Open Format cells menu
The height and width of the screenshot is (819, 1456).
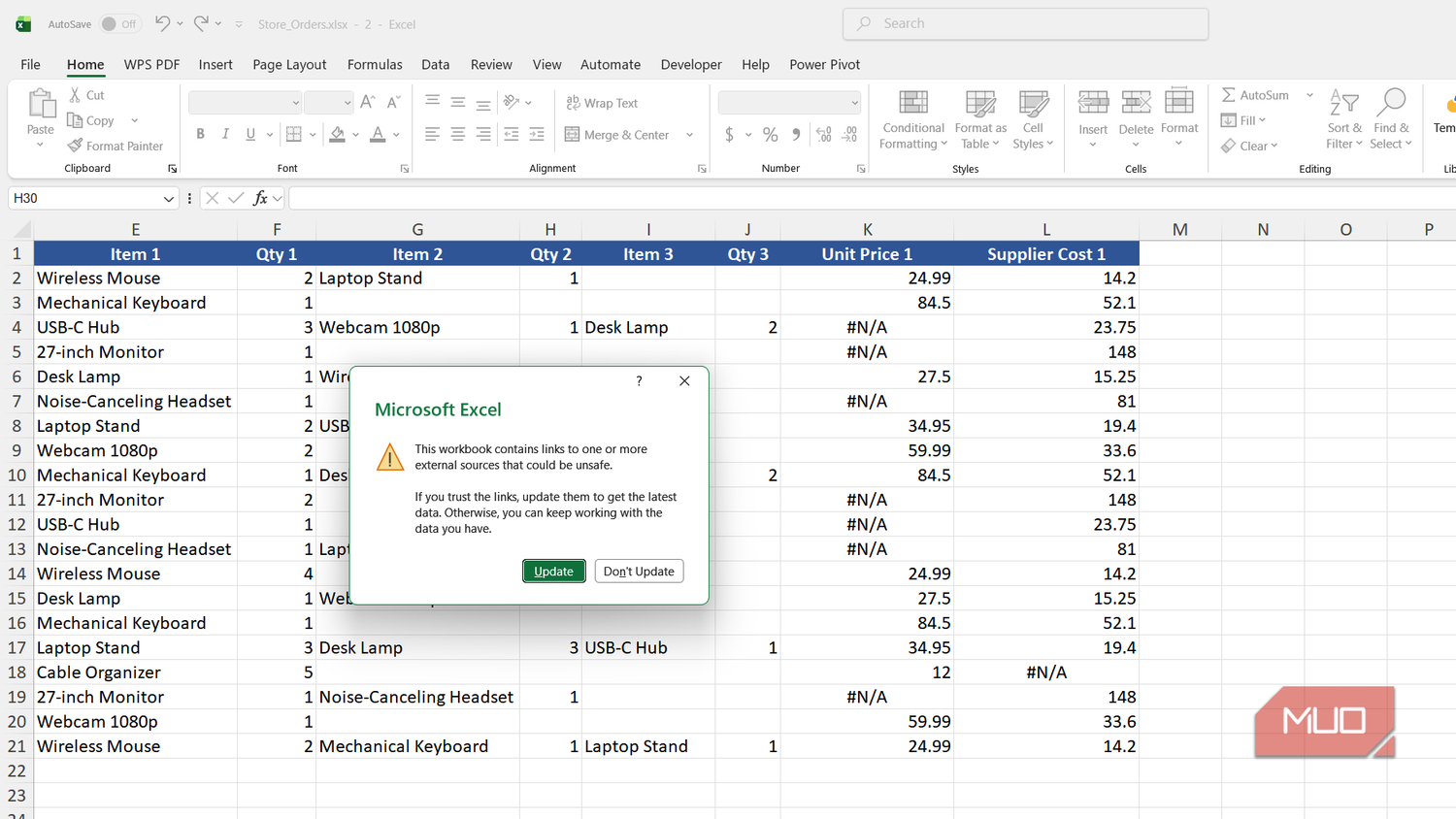coord(1179,117)
